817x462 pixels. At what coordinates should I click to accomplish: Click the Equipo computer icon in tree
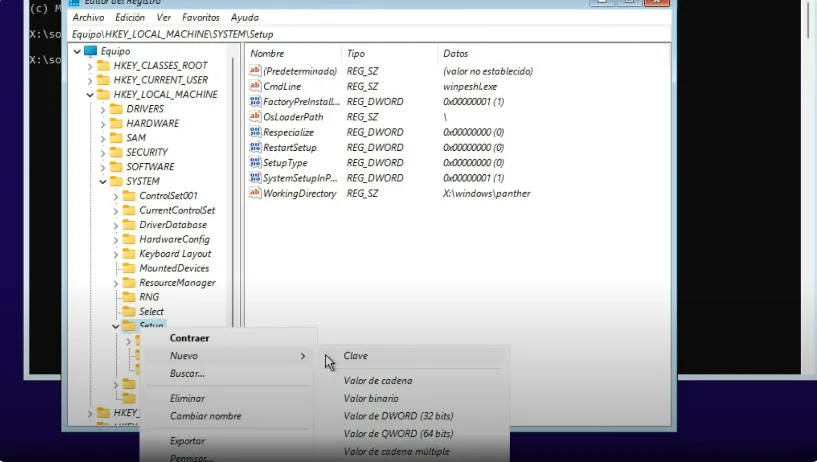[x=91, y=51]
